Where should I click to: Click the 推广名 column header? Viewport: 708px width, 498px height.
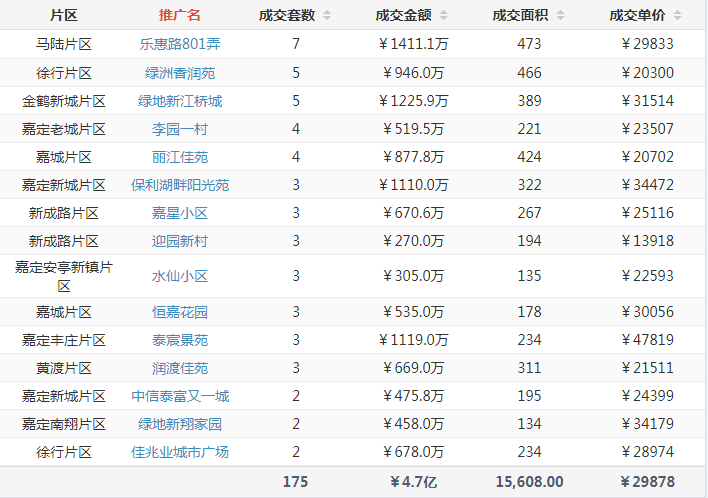tap(180, 15)
